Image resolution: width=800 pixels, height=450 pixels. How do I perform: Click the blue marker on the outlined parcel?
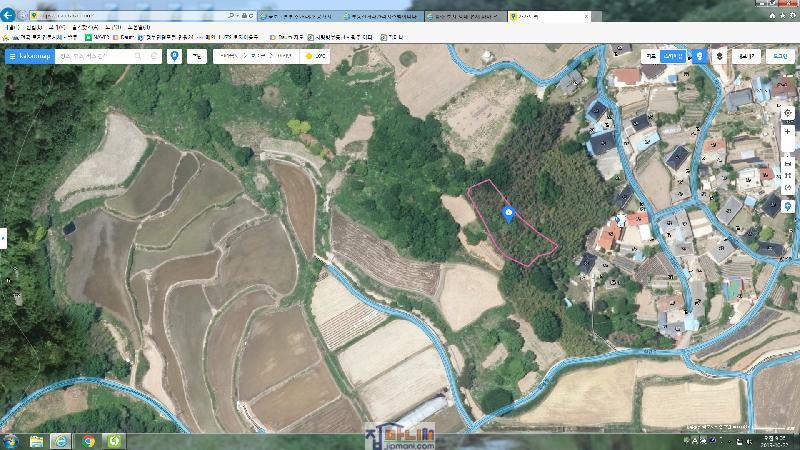pyautogui.click(x=508, y=213)
